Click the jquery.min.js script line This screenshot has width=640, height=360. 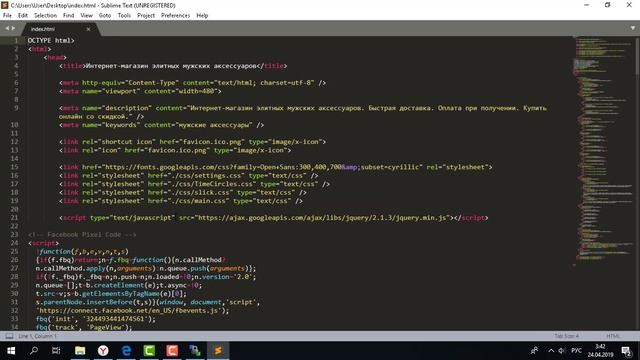[x=273, y=218]
